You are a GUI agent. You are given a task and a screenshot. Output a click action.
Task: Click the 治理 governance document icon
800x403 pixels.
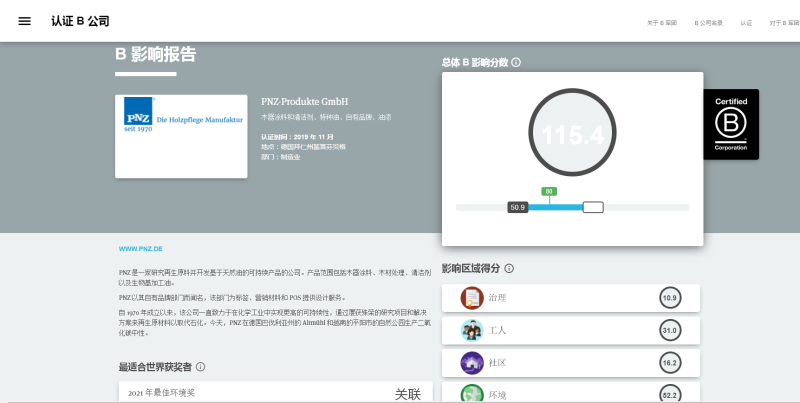(x=472, y=298)
